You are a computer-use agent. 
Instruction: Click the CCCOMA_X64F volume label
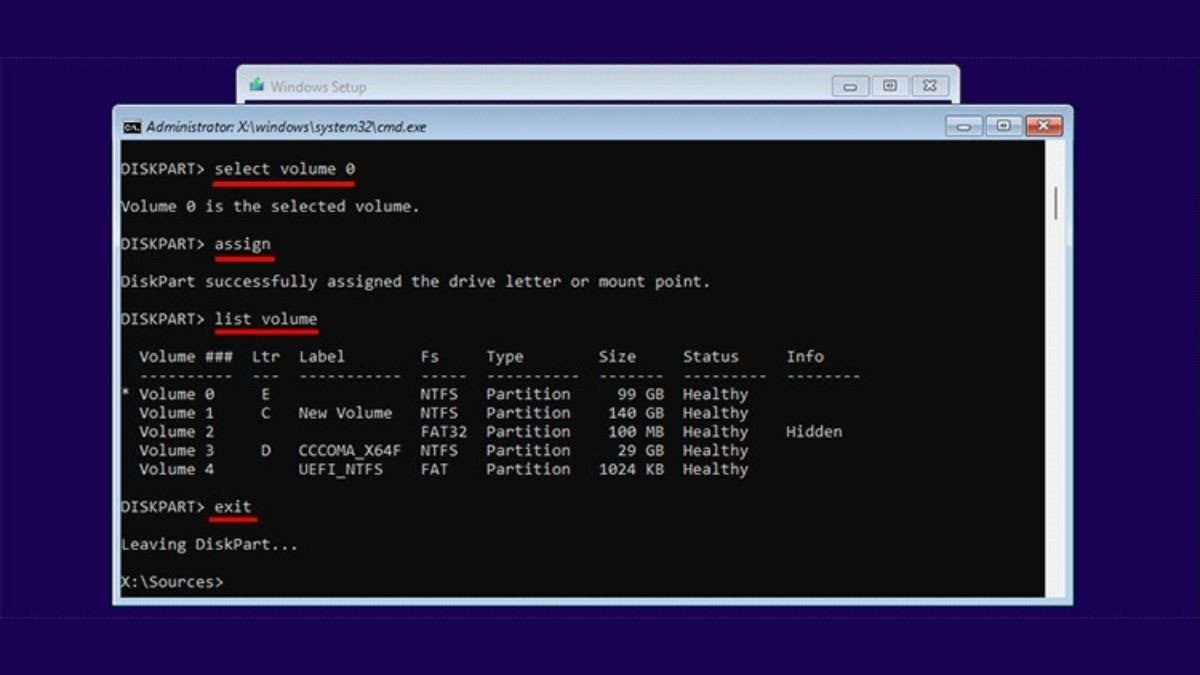coord(349,451)
